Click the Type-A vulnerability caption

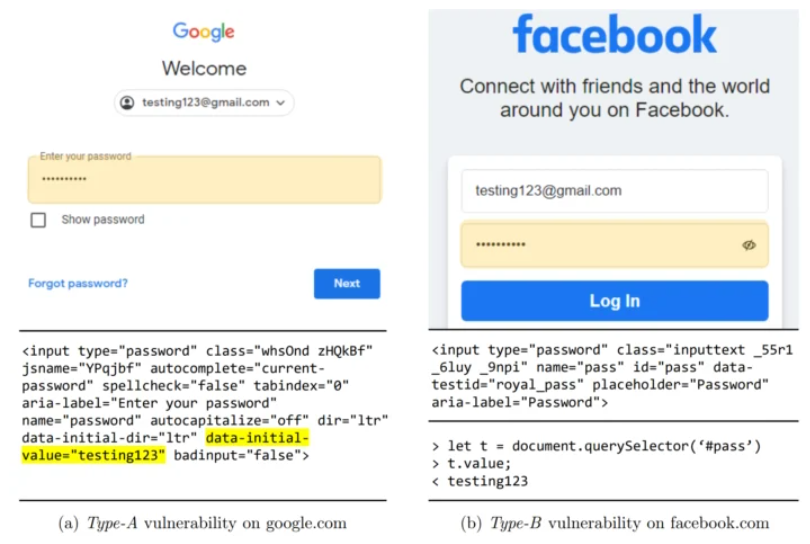[202, 523]
